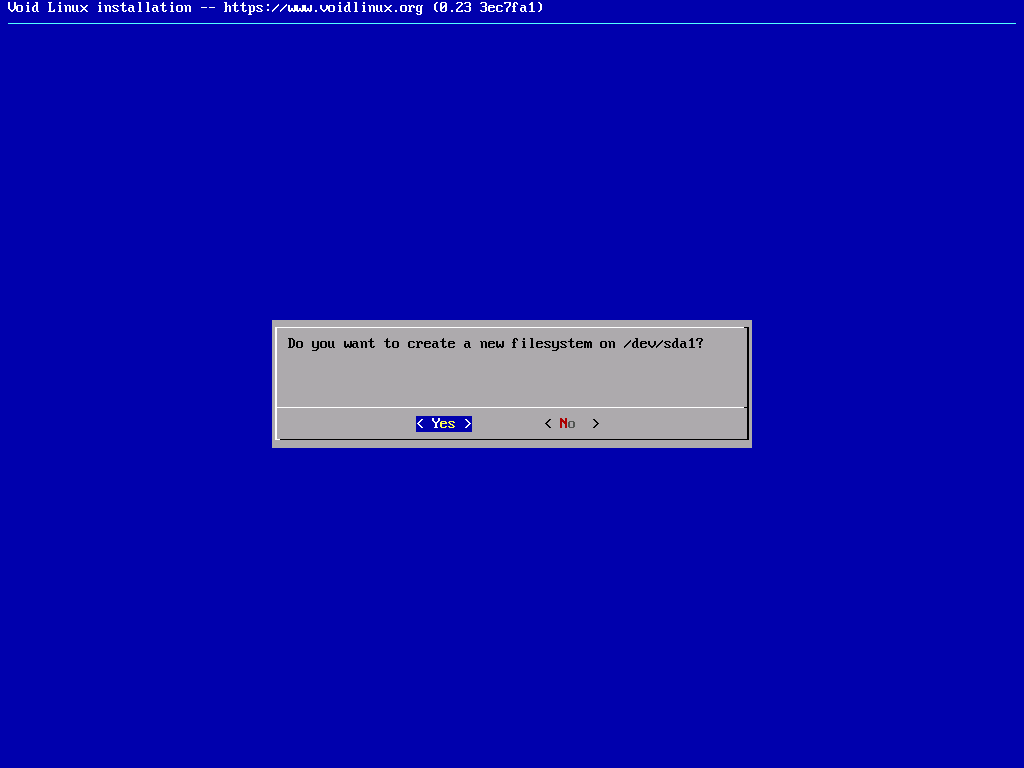The height and width of the screenshot is (768, 1024).
Task: Click the Y hotkey letter in Yes
Action: point(436,424)
